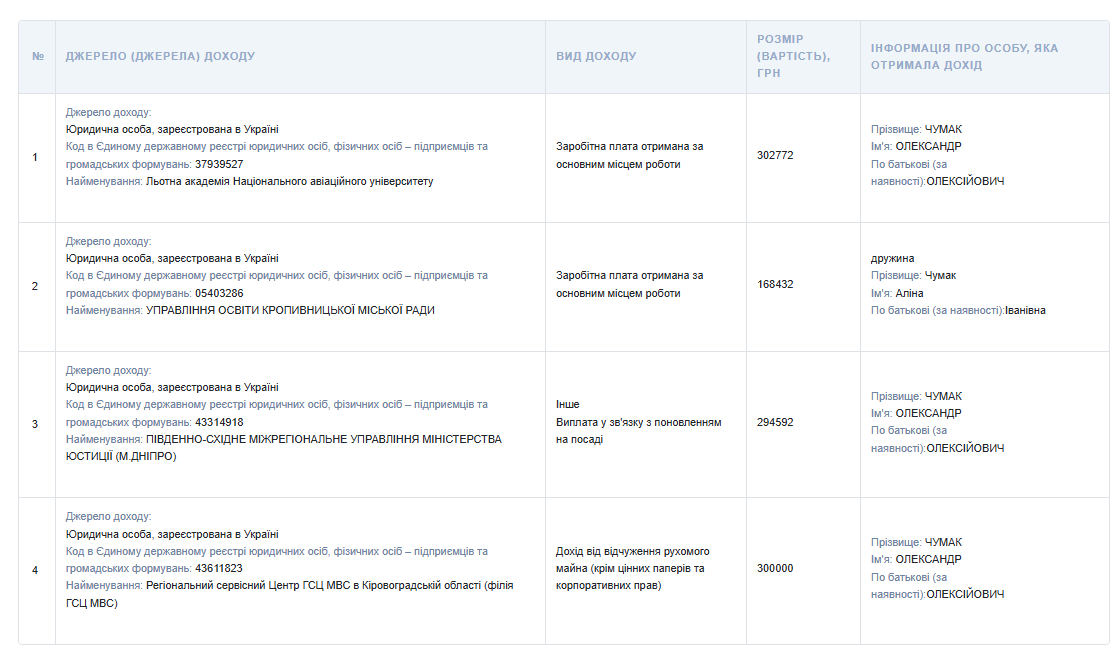This screenshot has width=1120, height=656.
Task: Click the "Розмір (вартість), грн" header
Action: (x=794, y=56)
